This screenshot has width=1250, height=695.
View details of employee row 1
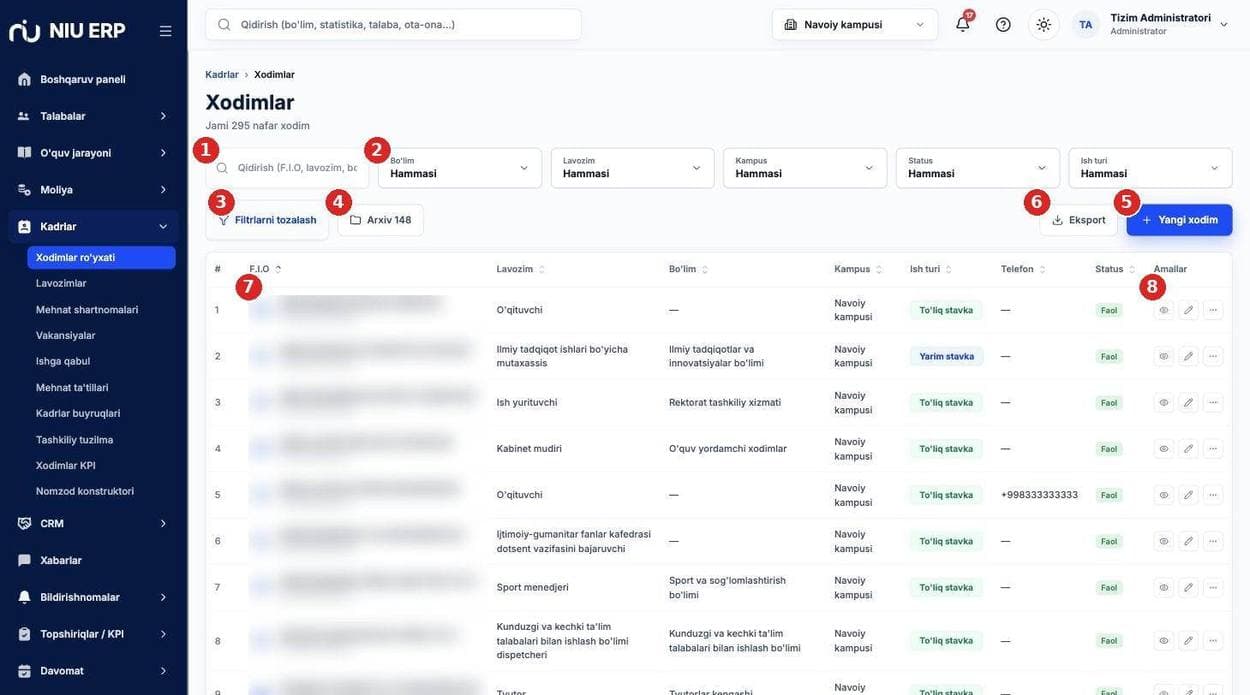[x=1164, y=310]
